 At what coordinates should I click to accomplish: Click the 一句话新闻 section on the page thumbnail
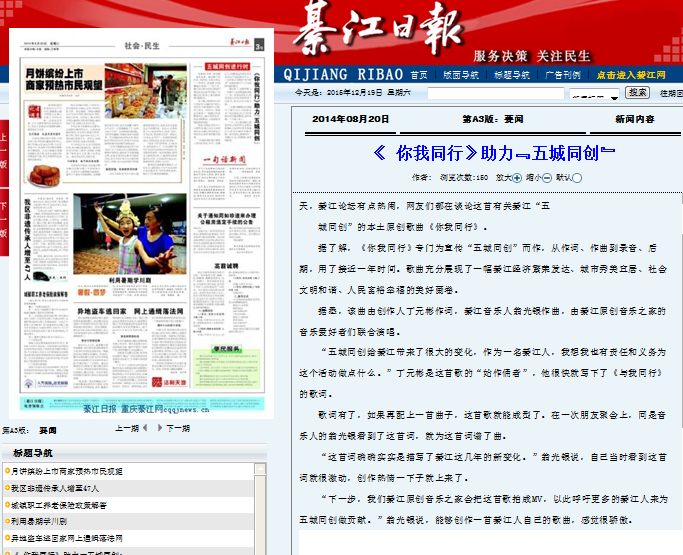click(225, 160)
